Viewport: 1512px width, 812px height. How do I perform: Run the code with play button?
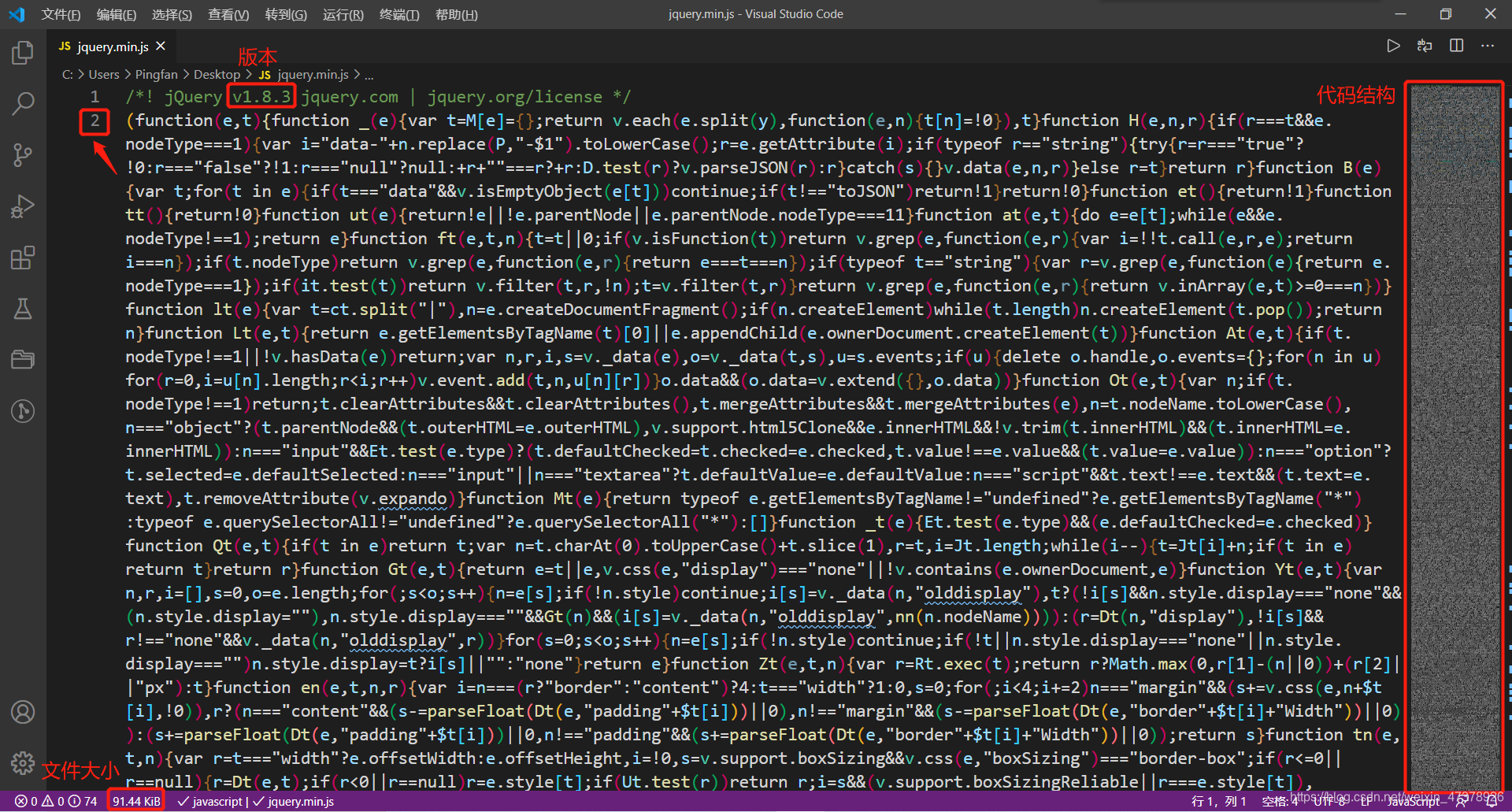coord(1393,46)
